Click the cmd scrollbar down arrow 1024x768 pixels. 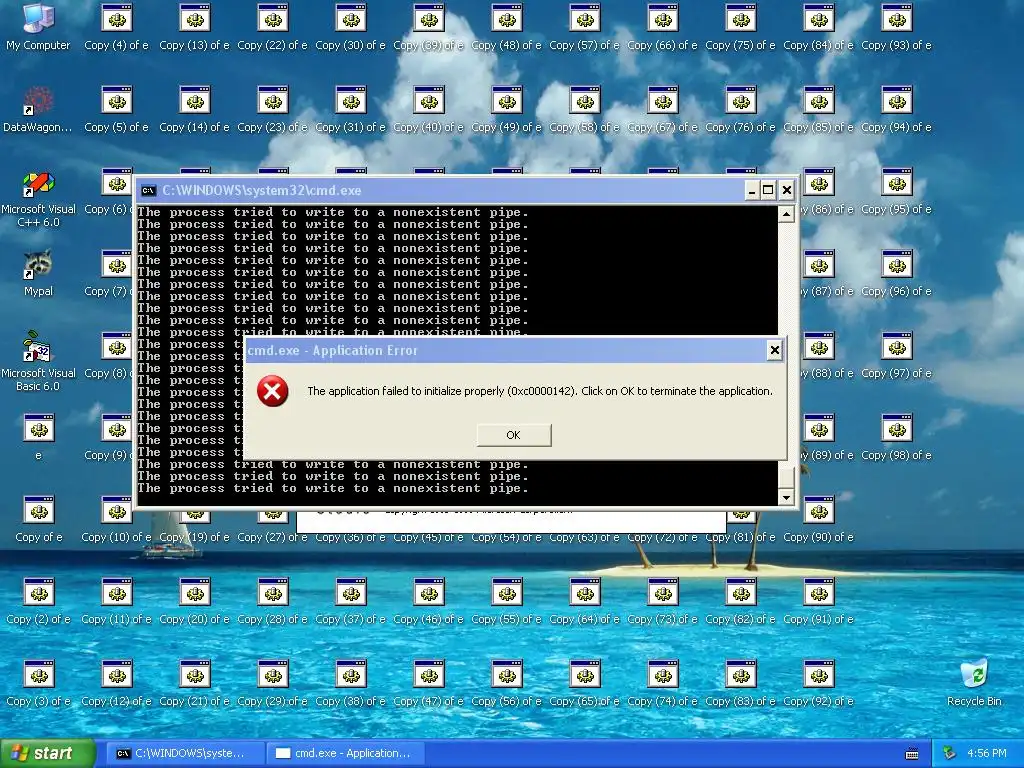786,497
